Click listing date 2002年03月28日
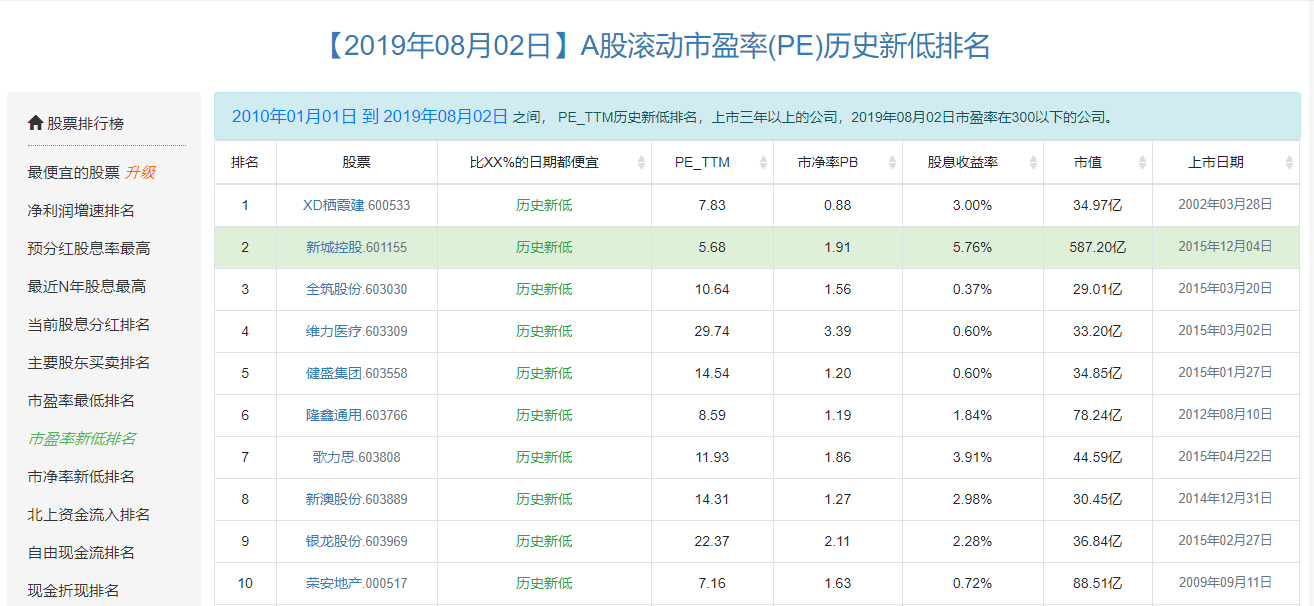The height and width of the screenshot is (606, 1314). click(x=1225, y=204)
